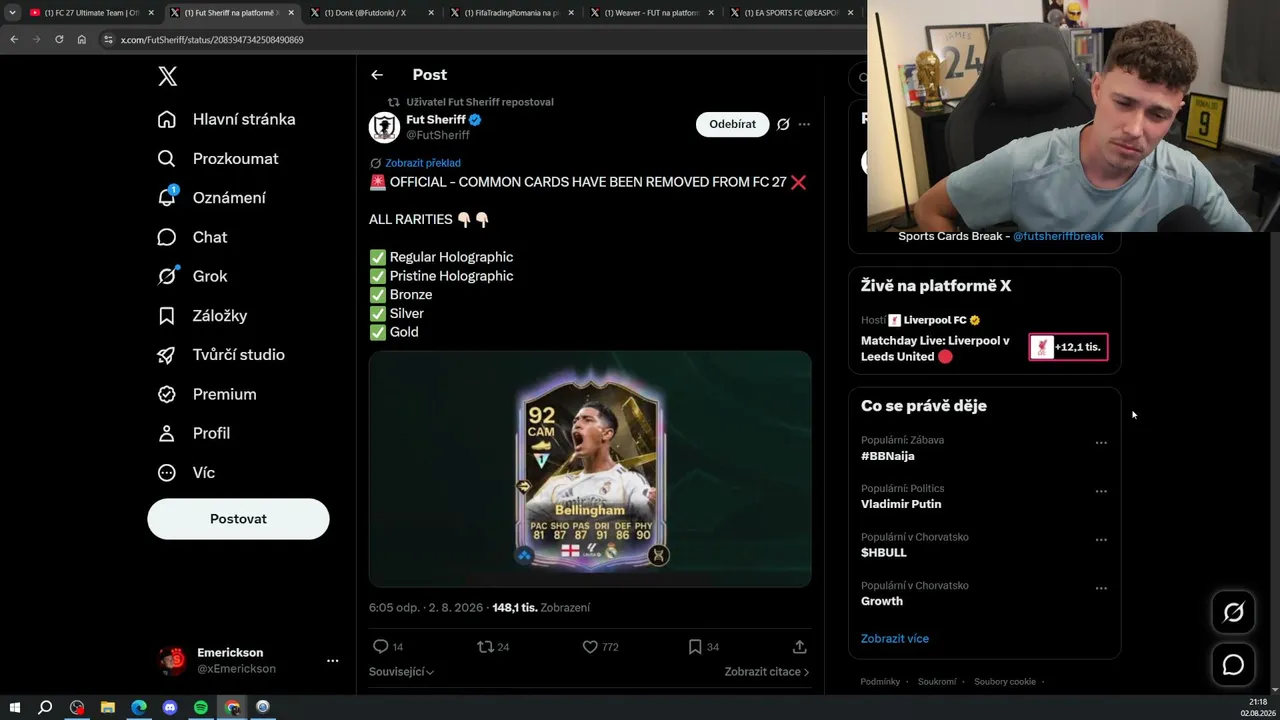1280x720 pixels.
Task: Join the Liverpool live listener count button
Action: pyautogui.click(x=1068, y=347)
